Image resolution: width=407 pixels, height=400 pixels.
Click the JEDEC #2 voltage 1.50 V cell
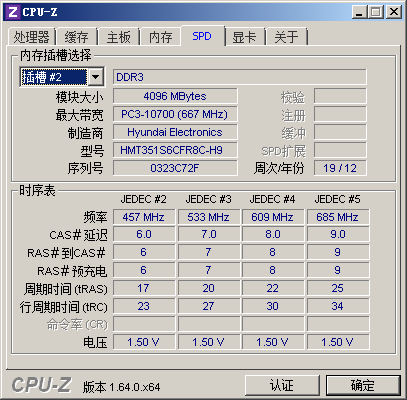[x=144, y=342]
